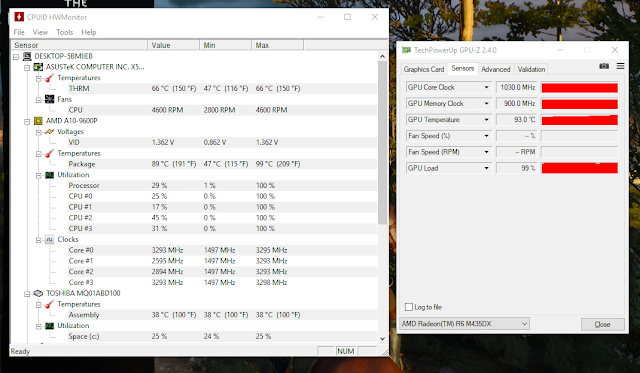Image resolution: width=640 pixels, height=373 pixels.
Task: Click the GPU Core Clock red graph
Action: click(579, 87)
